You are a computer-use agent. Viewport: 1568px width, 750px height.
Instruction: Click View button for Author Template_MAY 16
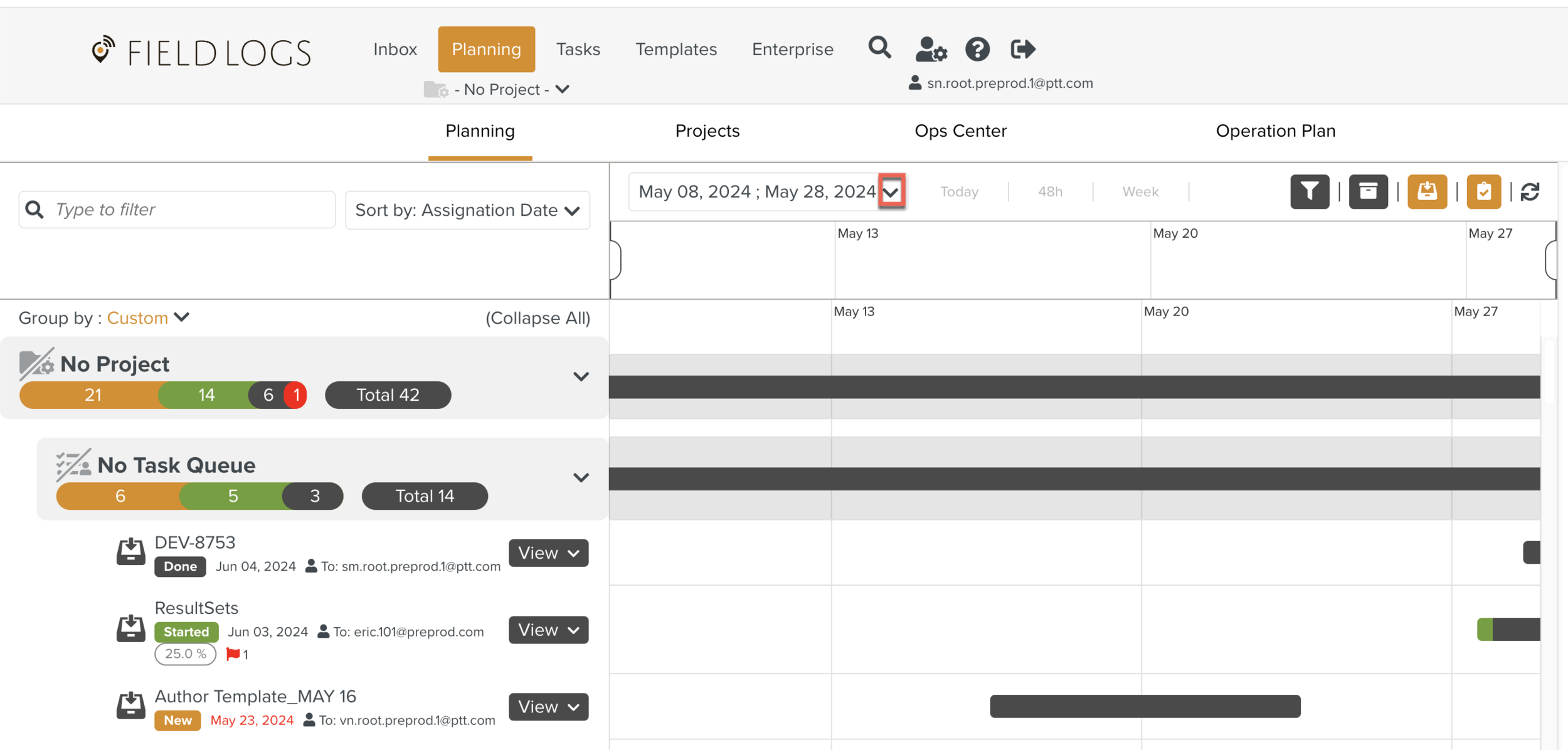(x=548, y=707)
